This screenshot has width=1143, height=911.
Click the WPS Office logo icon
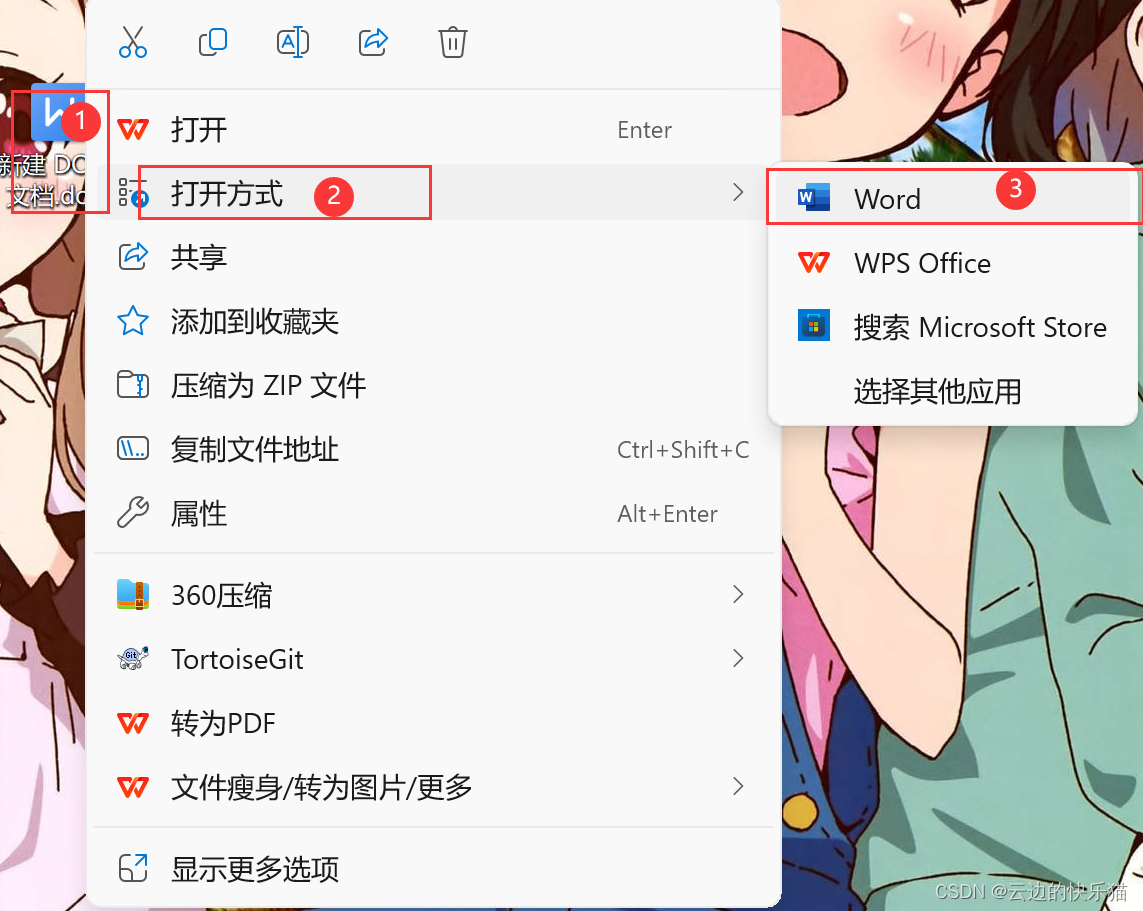[x=814, y=262]
